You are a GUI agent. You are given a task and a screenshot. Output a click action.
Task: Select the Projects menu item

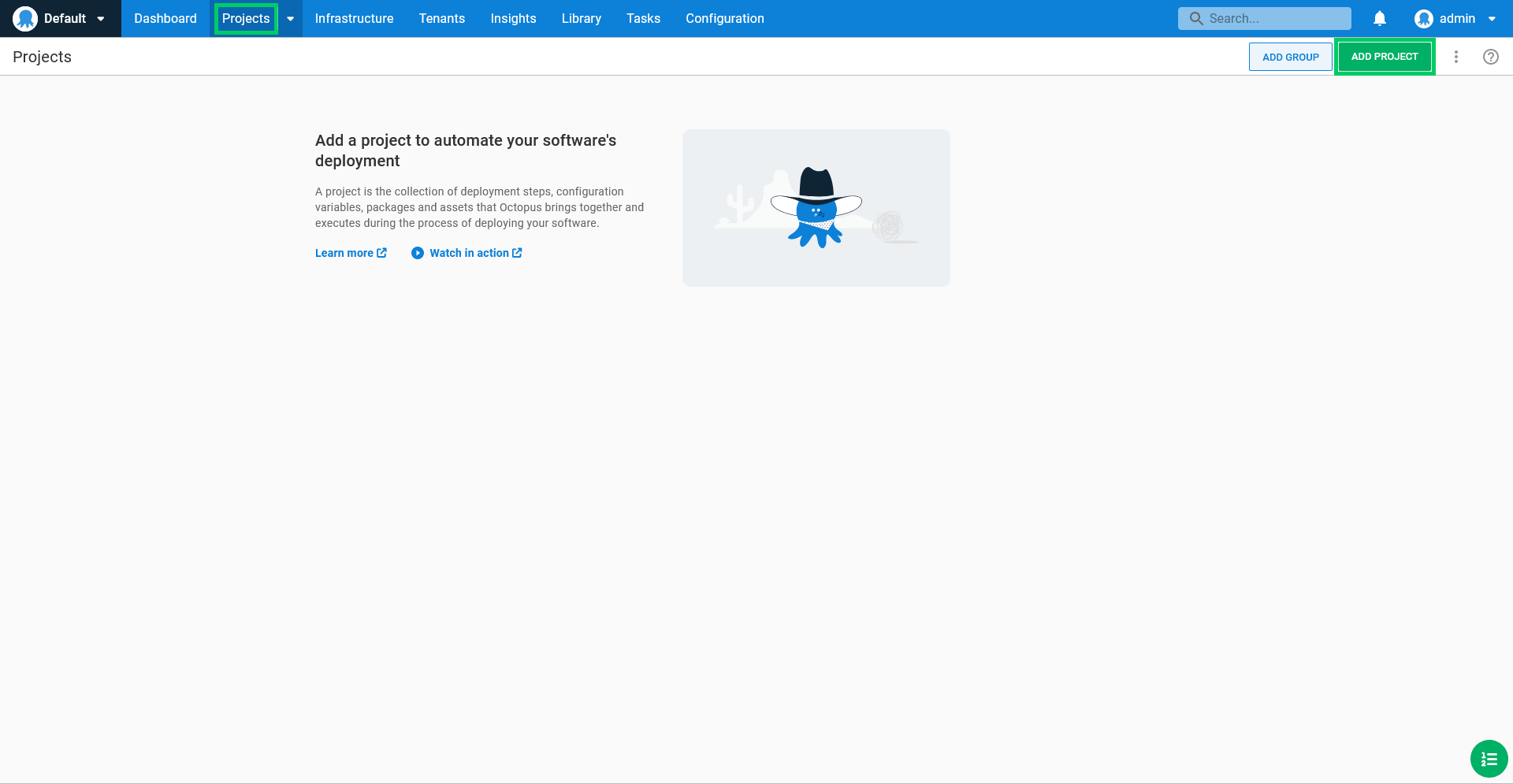tap(246, 18)
